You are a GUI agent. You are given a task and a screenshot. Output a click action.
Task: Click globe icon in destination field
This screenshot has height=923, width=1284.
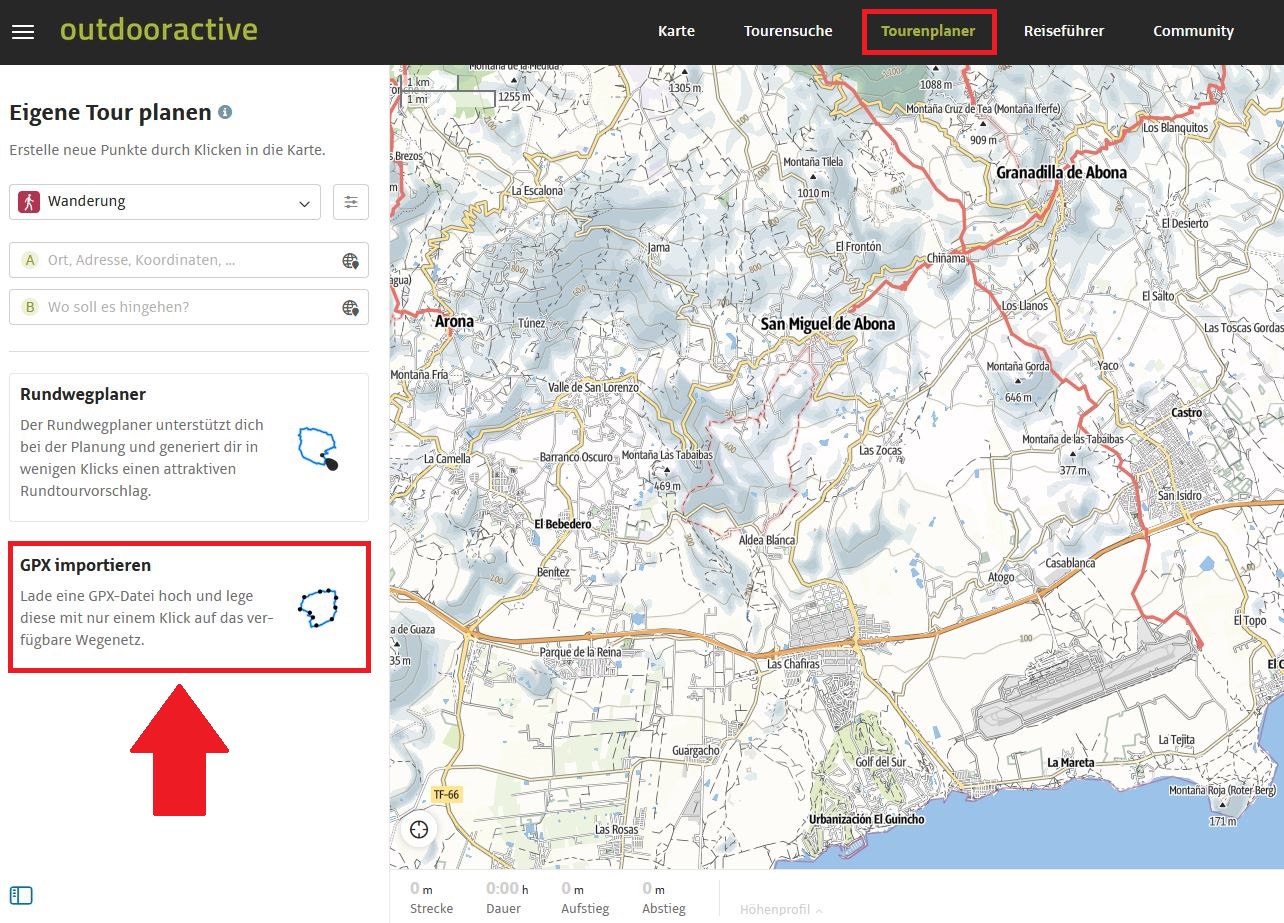(350, 308)
